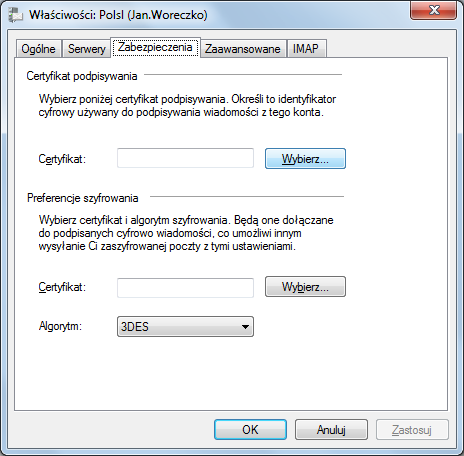The height and width of the screenshot is (456, 464).
Task: Click the Właściwości: Polsl (Jan.Woreczko) title text
Action: 118,15
